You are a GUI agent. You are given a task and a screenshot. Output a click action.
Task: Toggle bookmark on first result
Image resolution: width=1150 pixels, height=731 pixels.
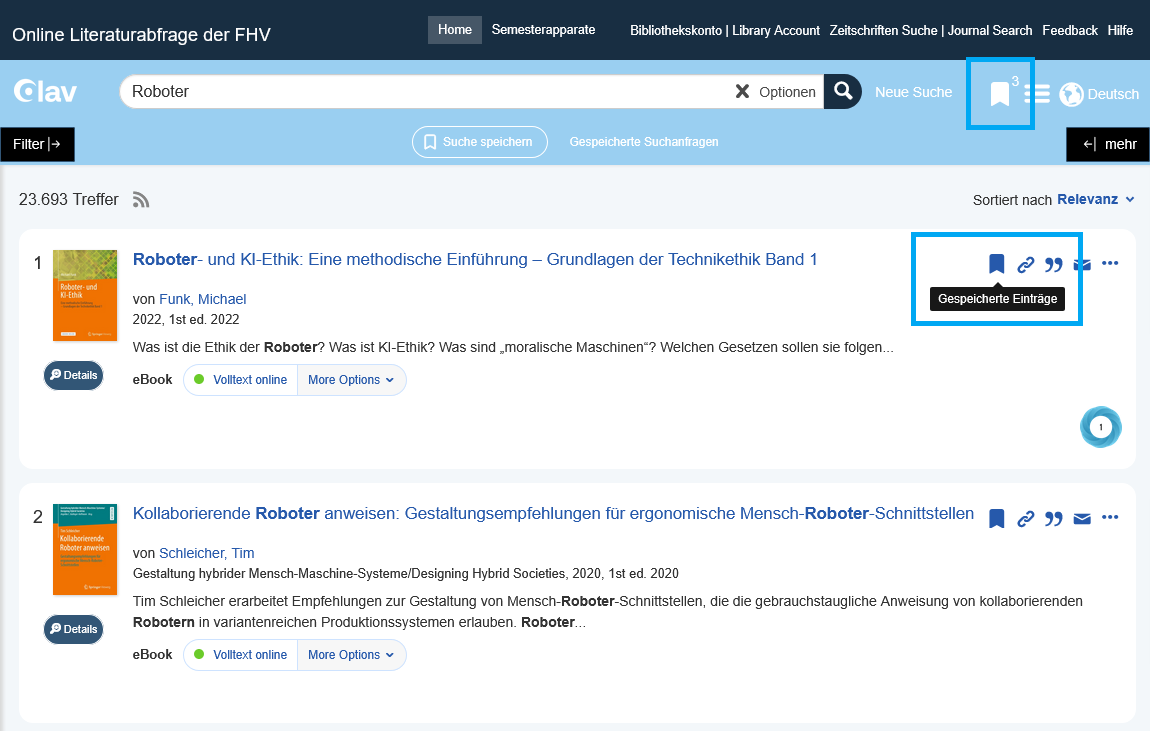(996, 264)
